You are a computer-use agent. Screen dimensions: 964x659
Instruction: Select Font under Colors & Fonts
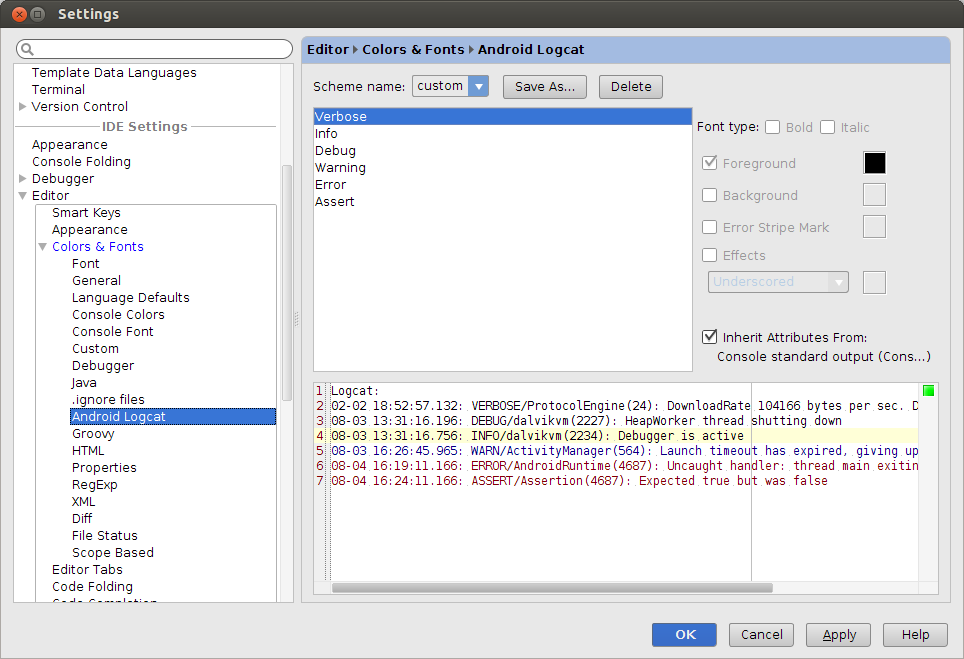pyautogui.click(x=85, y=264)
